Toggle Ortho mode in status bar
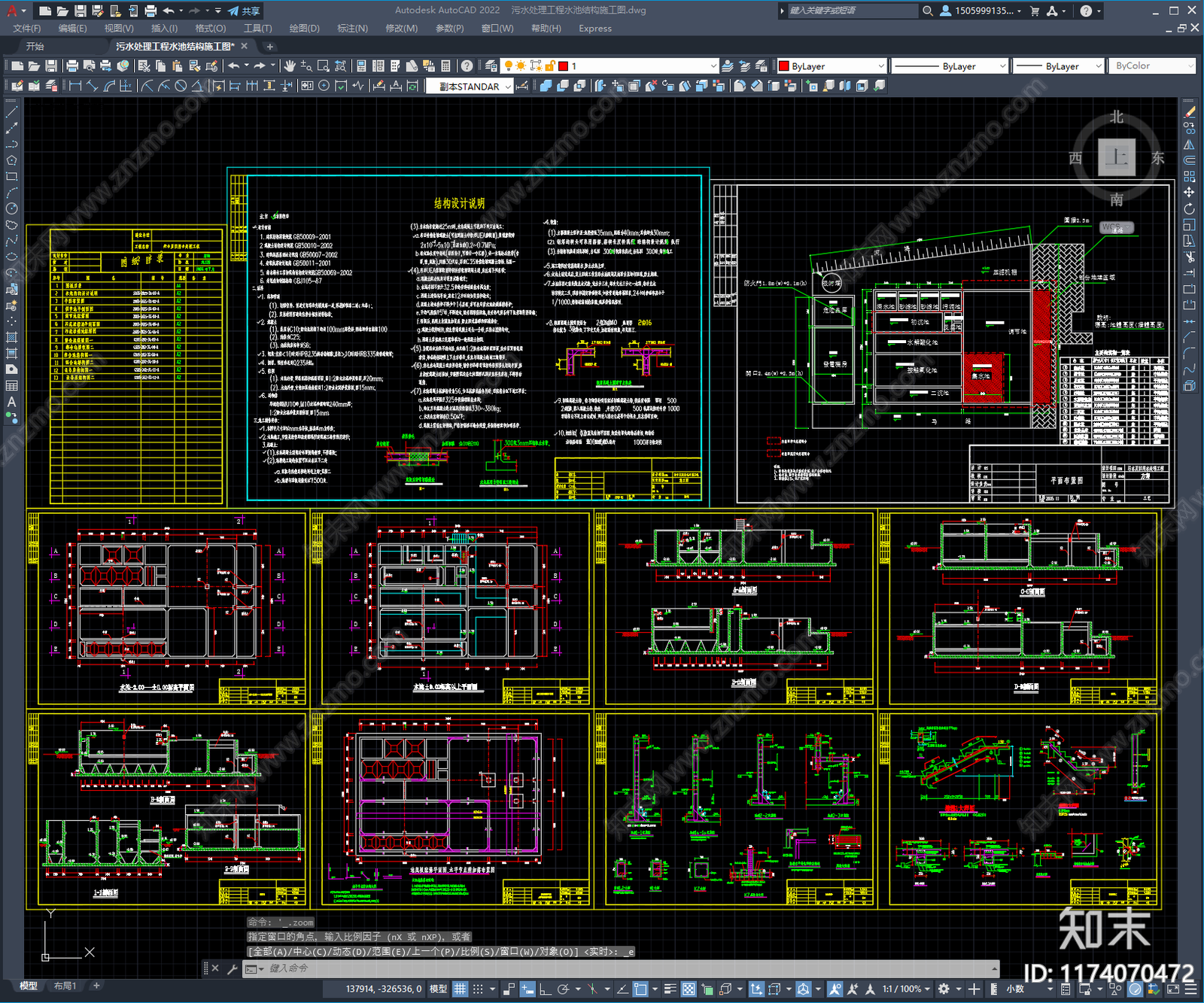Viewport: 1204px width, 1003px height. [544, 989]
